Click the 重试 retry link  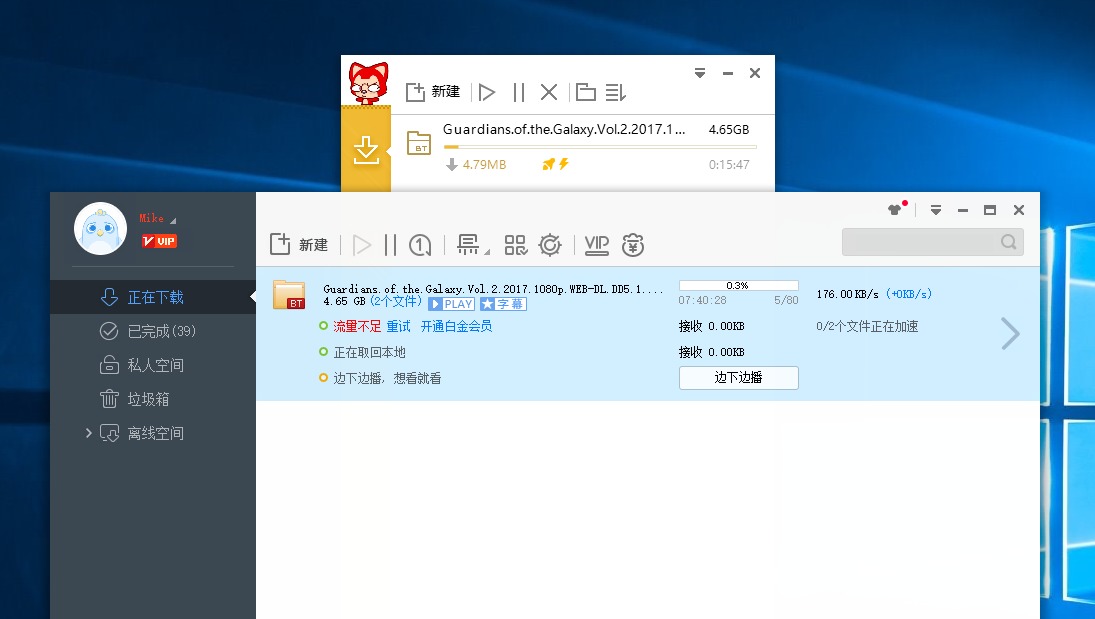pyautogui.click(x=399, y=326)
